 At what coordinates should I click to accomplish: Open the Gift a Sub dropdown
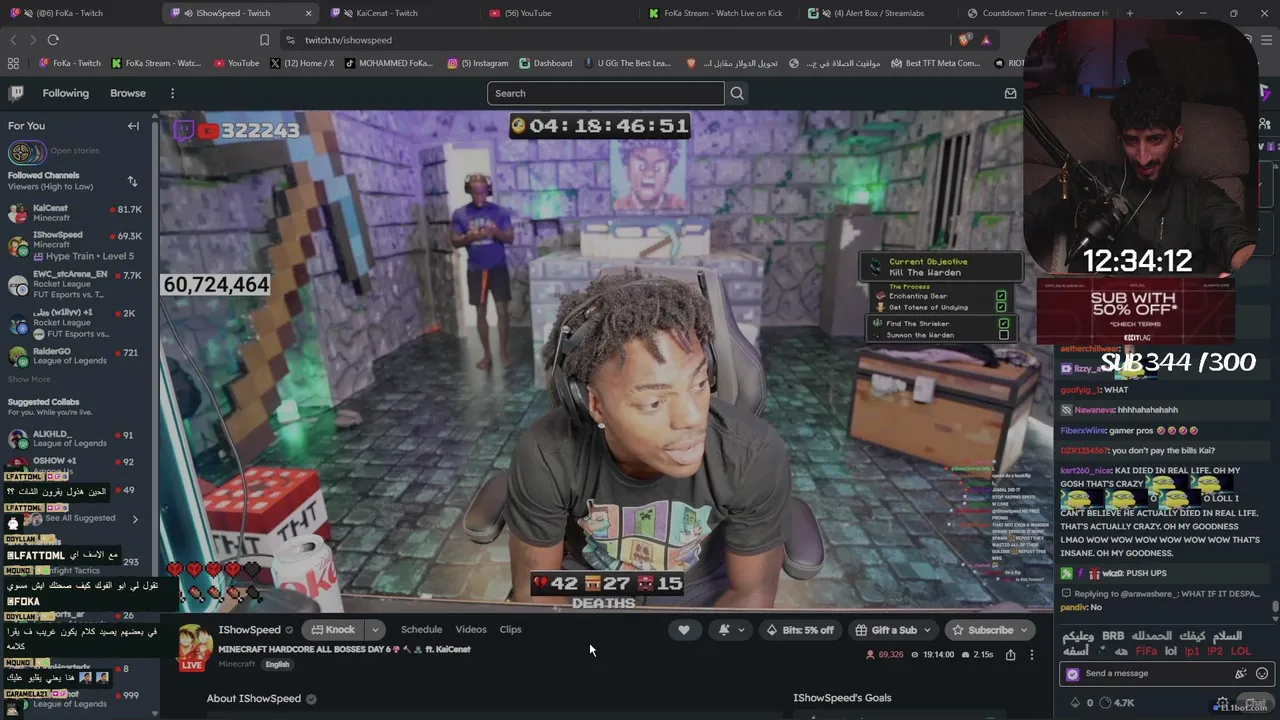click(x=893, y=630)
